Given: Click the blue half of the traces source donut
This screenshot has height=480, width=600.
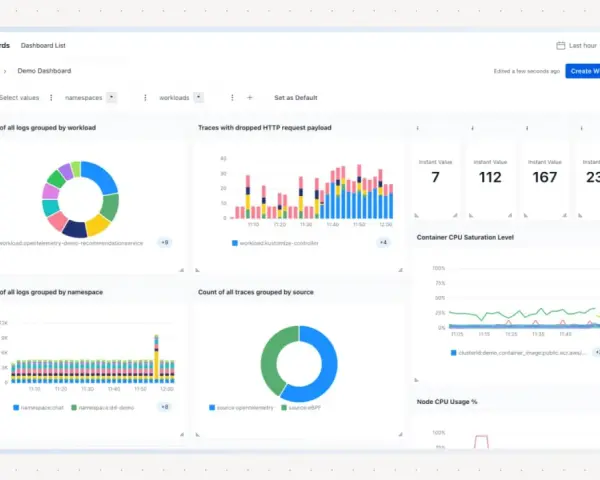Looking at the screenshot, I should pyautogui.click(x=327, y=367).
